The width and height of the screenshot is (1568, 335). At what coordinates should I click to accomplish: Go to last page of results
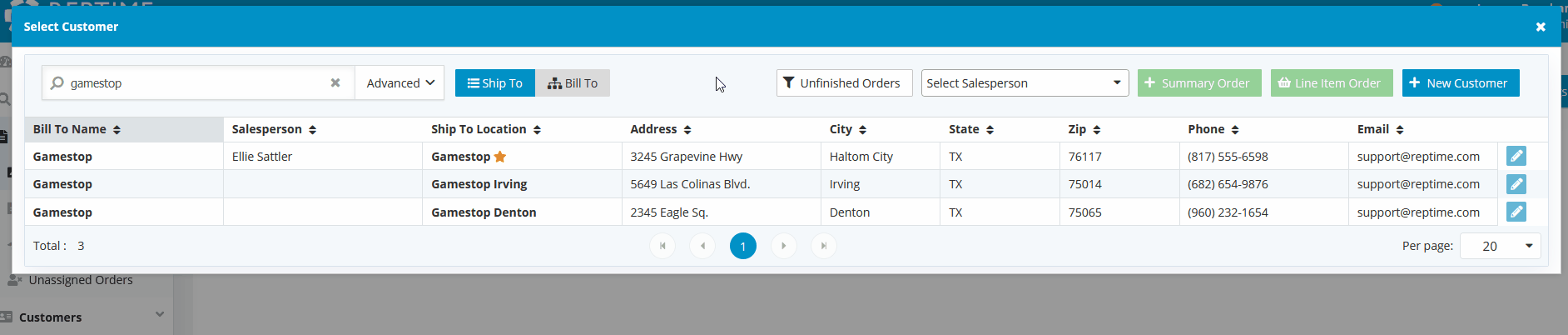823,246
